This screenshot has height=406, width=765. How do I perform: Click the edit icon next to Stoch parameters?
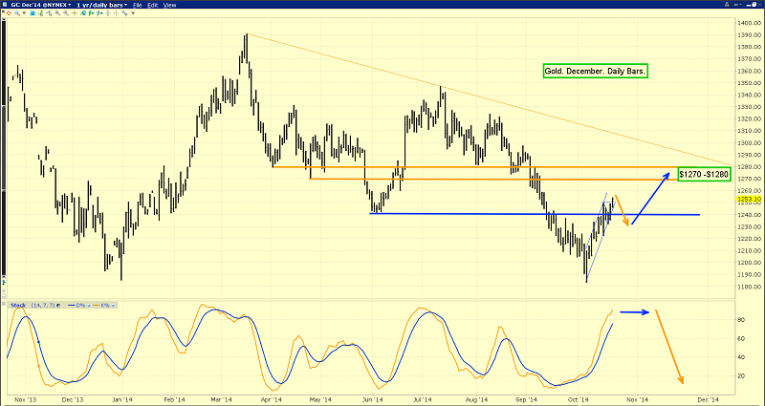tap(56, 304)
